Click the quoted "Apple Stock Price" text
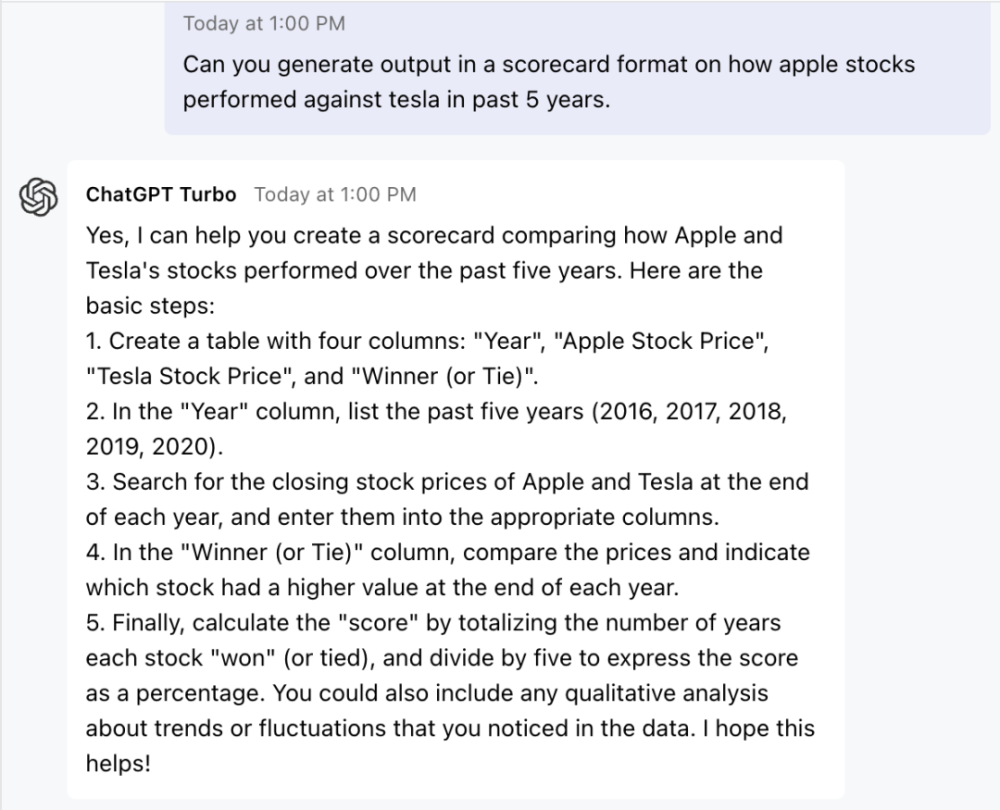Viewport: 1000px width, 810px height. point(664,341)
